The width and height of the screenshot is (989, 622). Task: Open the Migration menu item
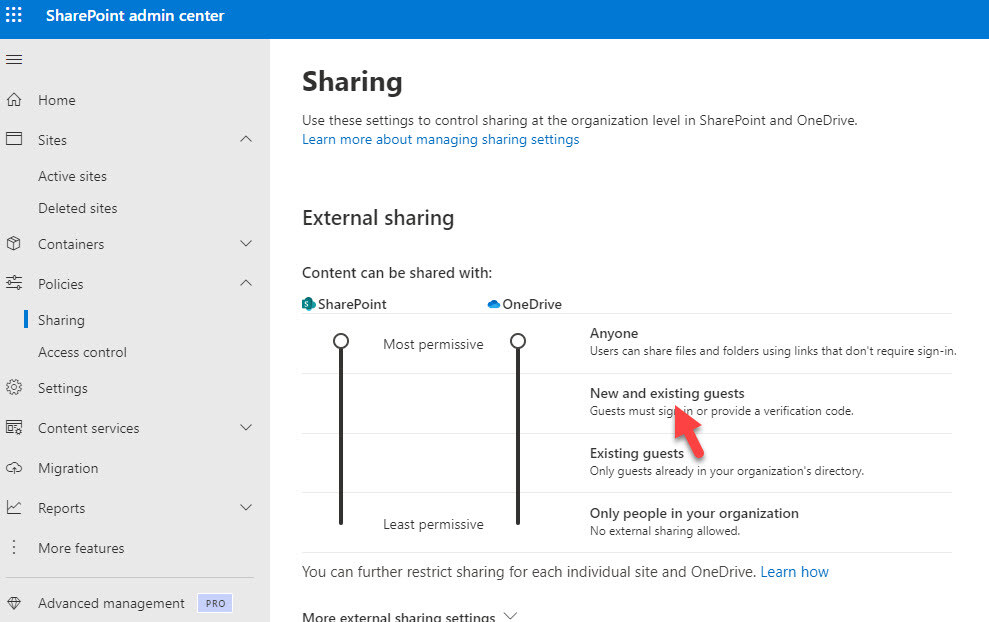pyautogui.click(x=68, y=469)
